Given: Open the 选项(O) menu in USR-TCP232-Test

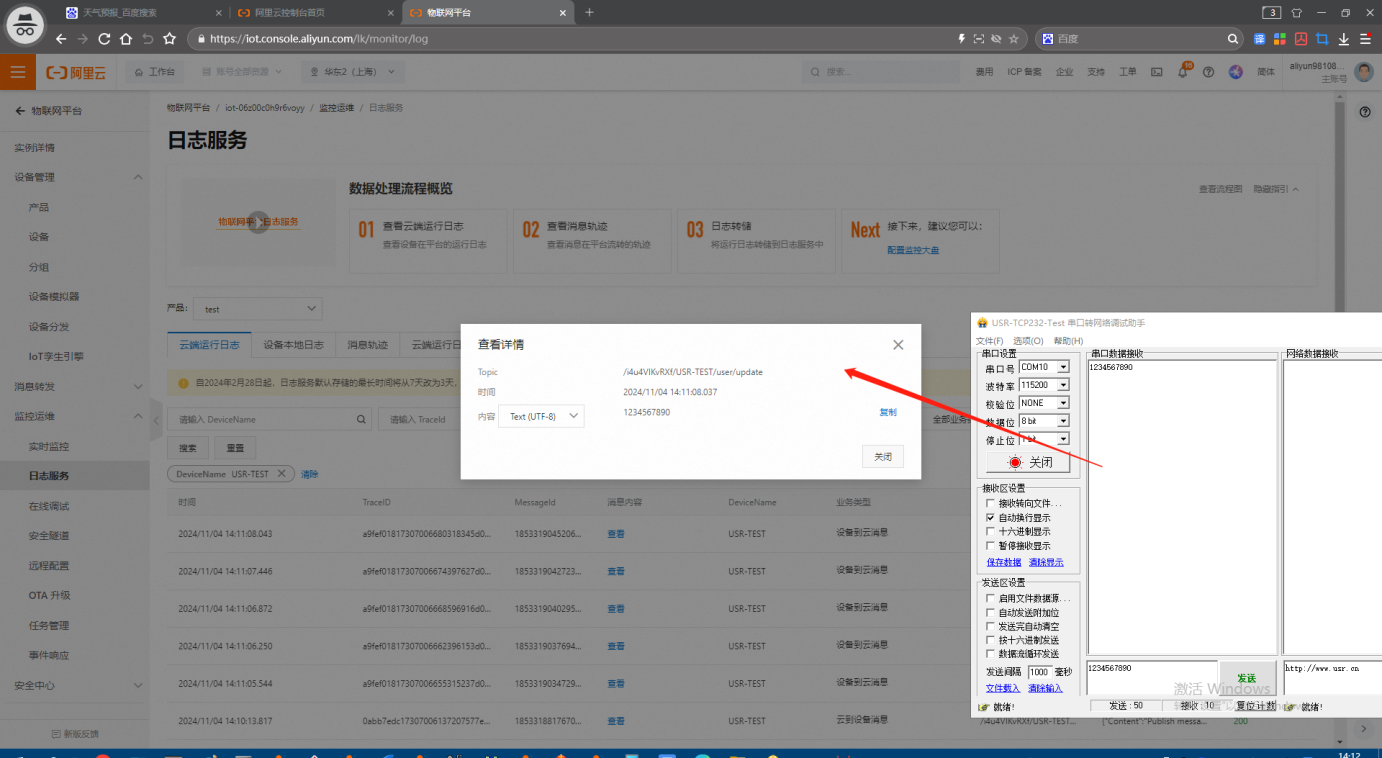Looking at the screenshot, I should point(1028,341).
